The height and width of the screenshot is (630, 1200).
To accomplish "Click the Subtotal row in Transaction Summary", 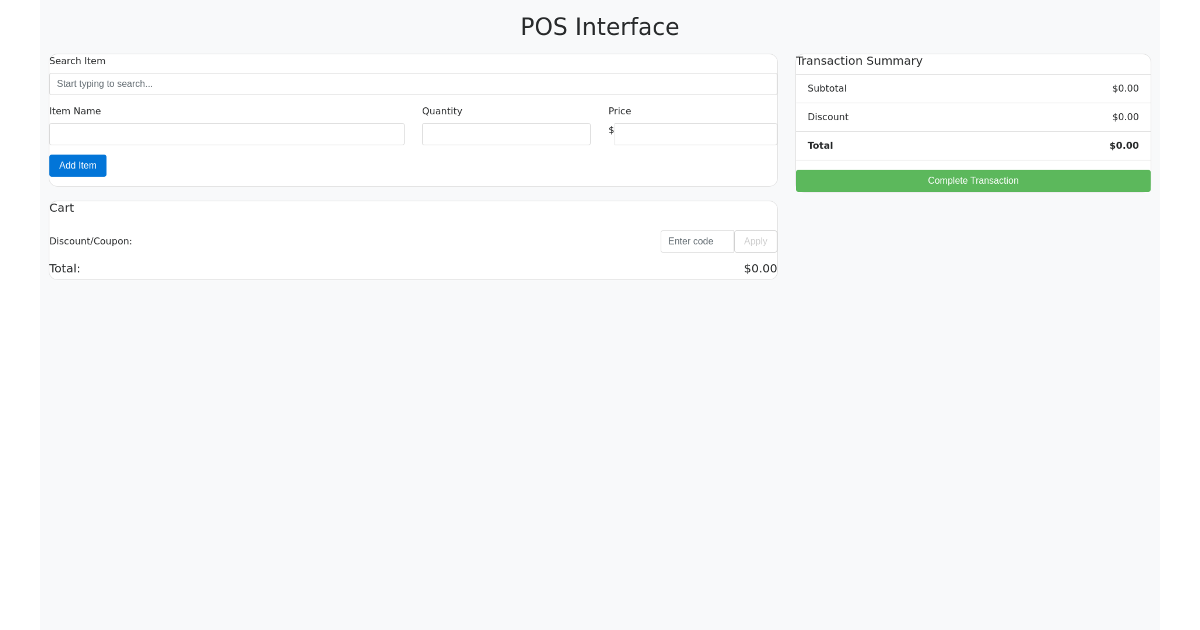I will [x=973, y=88].
